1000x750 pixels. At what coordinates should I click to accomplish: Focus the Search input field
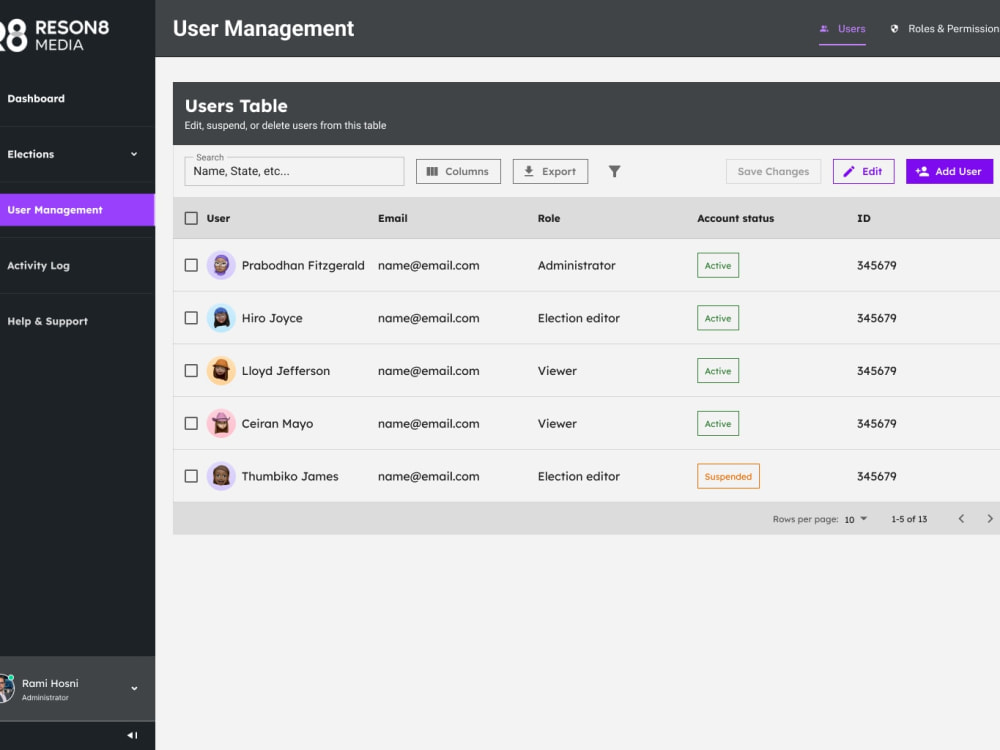294,172
